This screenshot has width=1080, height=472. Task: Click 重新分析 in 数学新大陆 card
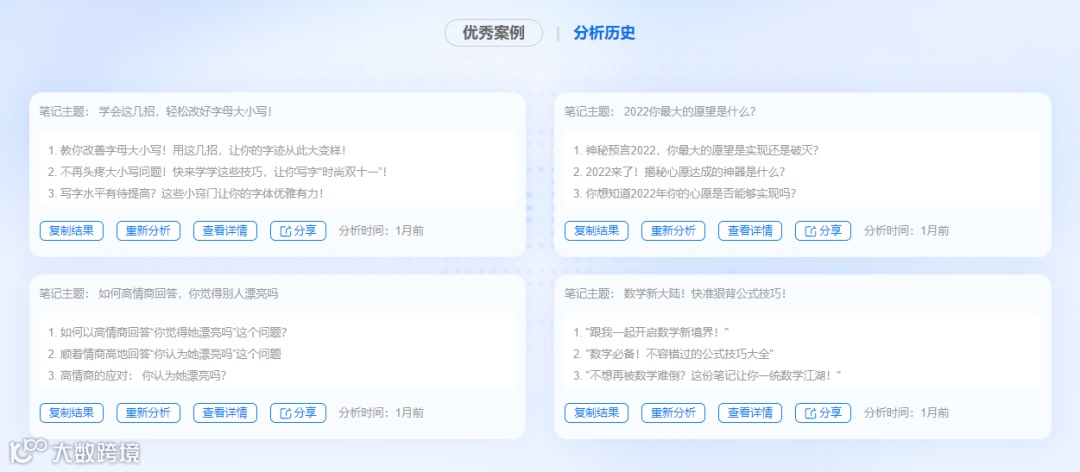click(x=673, y=413)
